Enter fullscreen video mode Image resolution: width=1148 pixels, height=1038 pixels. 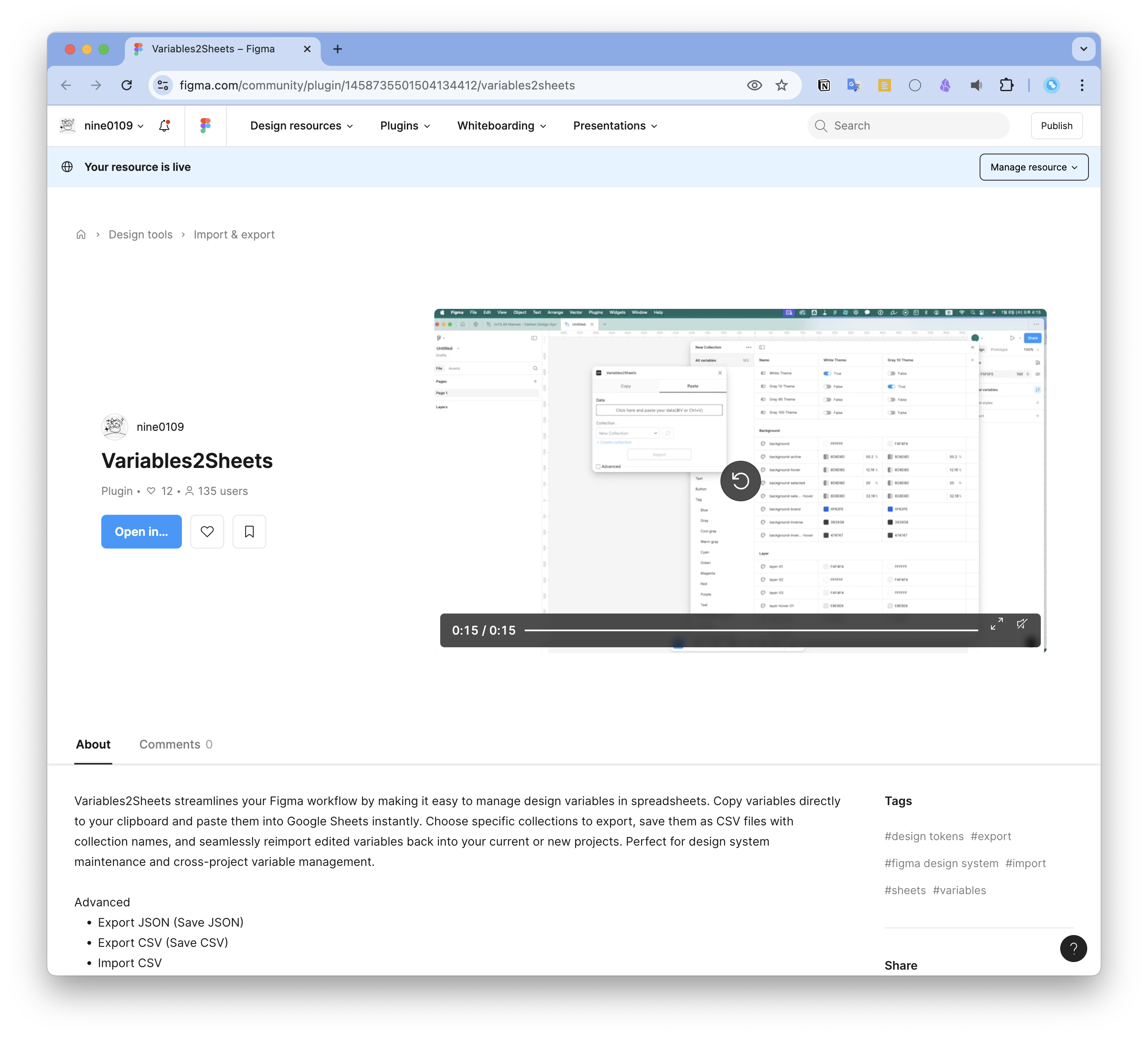[996, 624]
